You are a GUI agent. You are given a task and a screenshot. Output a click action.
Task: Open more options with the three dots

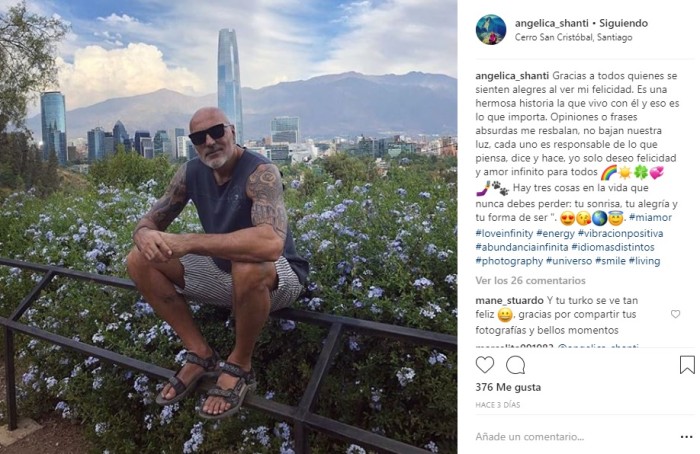click(687, 437)
